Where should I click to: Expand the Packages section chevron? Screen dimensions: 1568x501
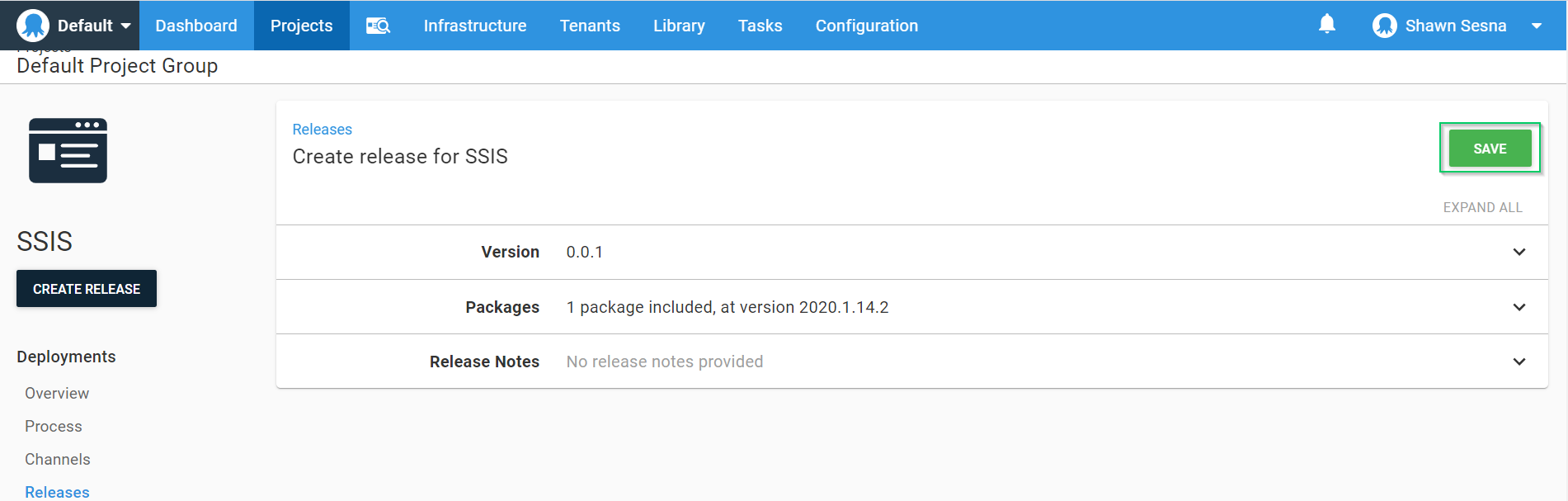pyautogui.click(x=1519, y=307)
